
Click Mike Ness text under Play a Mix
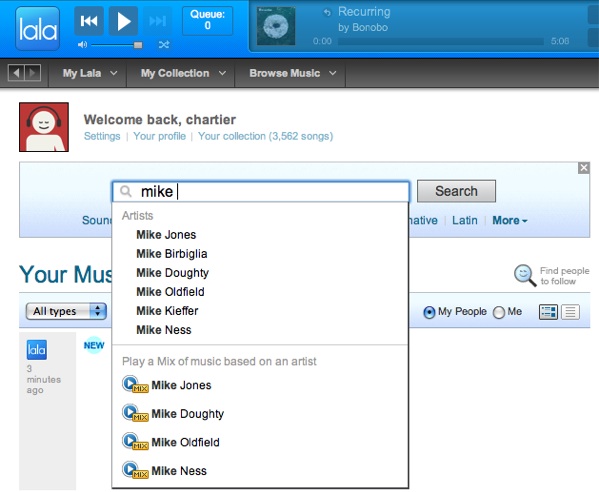(x=179, y=471)
